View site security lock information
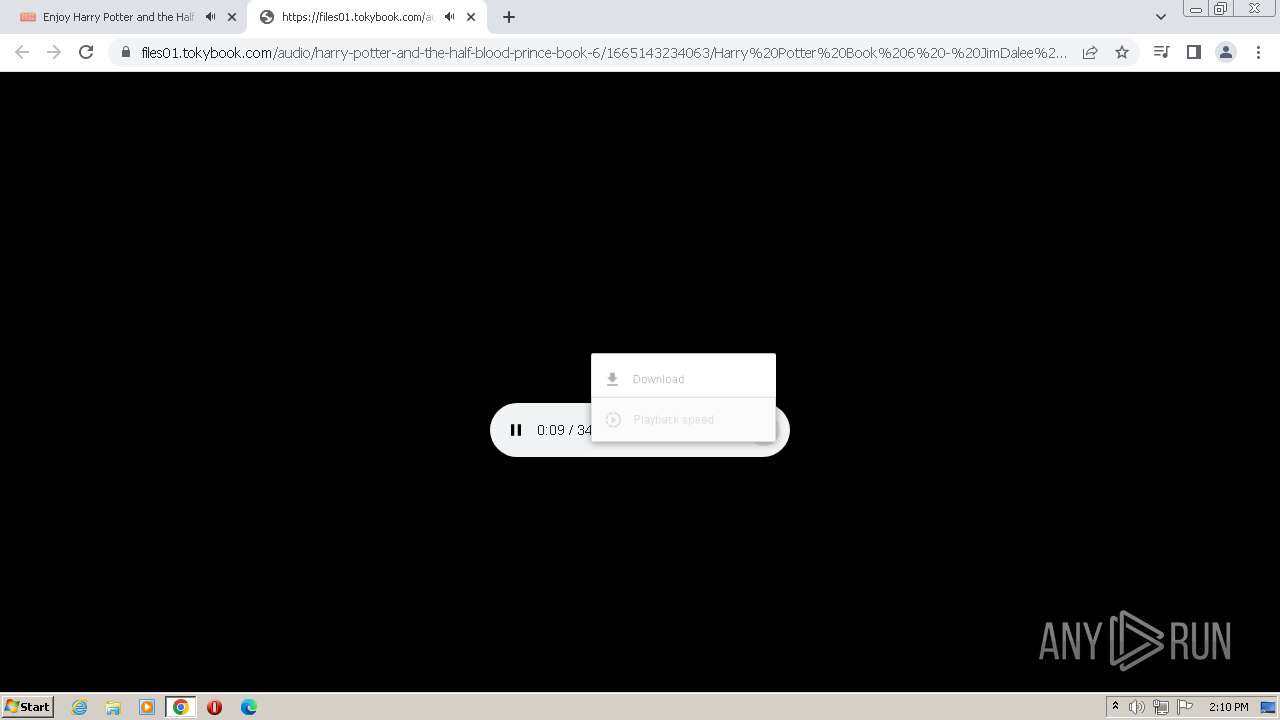The width and height of the screenshot is (1280, 720). (x=125, y=53)
